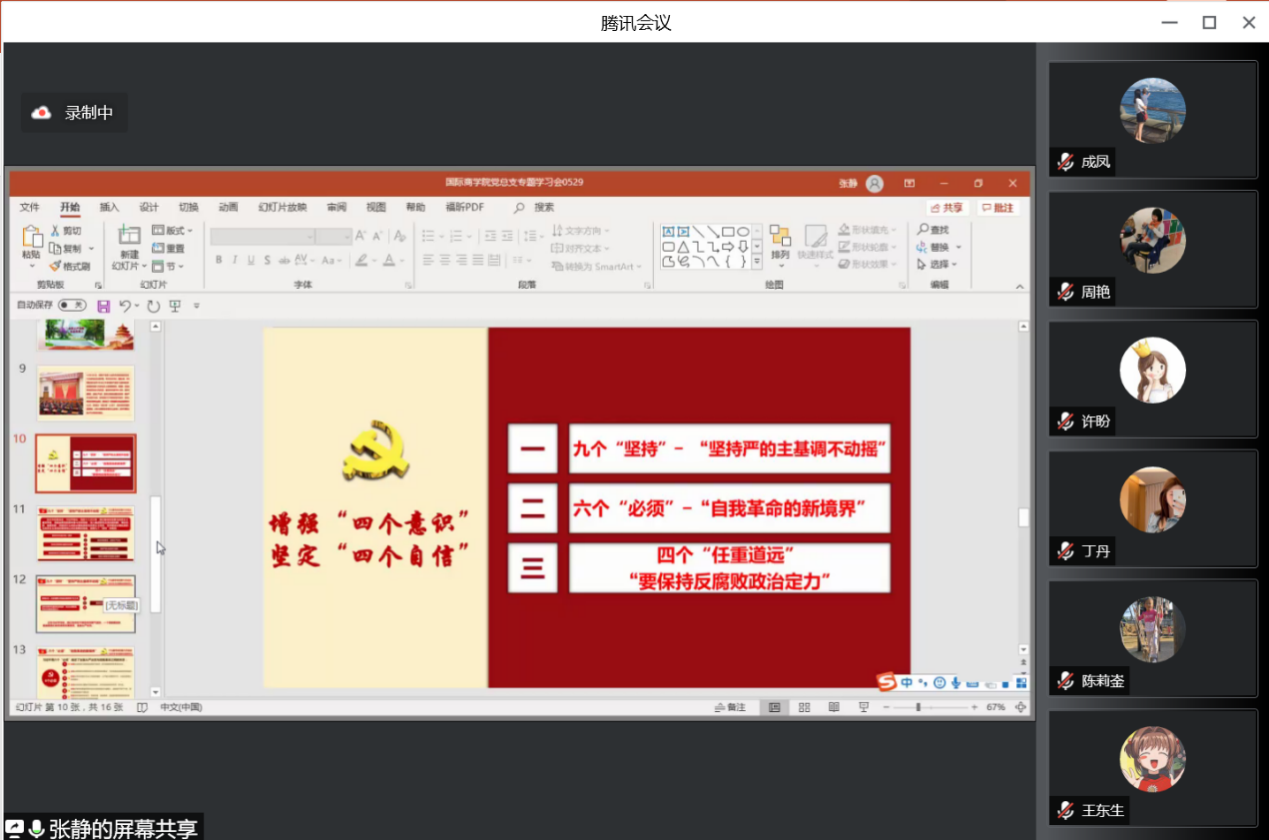1269x840 pixels.
Task: Click the Cut (剪切) scissors icon
Action: [x=56, y=231]
